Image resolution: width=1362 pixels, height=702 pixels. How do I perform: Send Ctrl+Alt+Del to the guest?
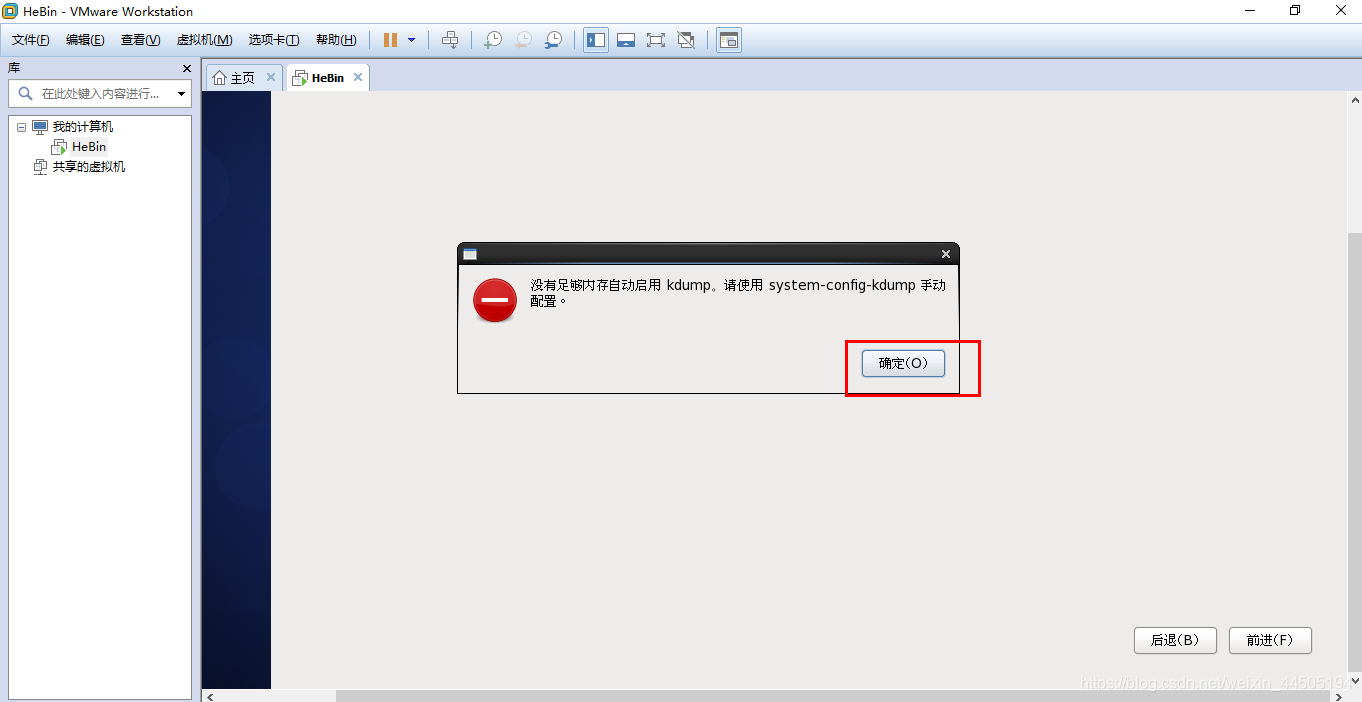point(450,40)
